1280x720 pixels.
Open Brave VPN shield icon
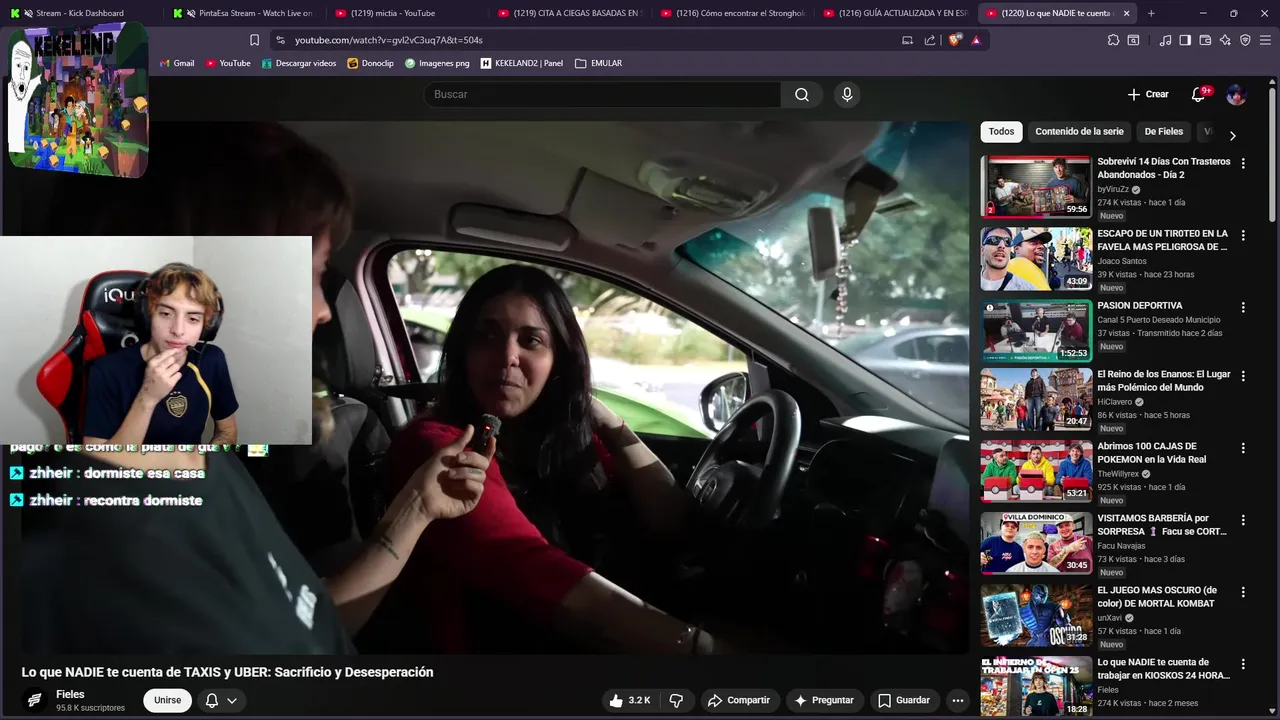pyautogui.click(x=1245, y=40)
